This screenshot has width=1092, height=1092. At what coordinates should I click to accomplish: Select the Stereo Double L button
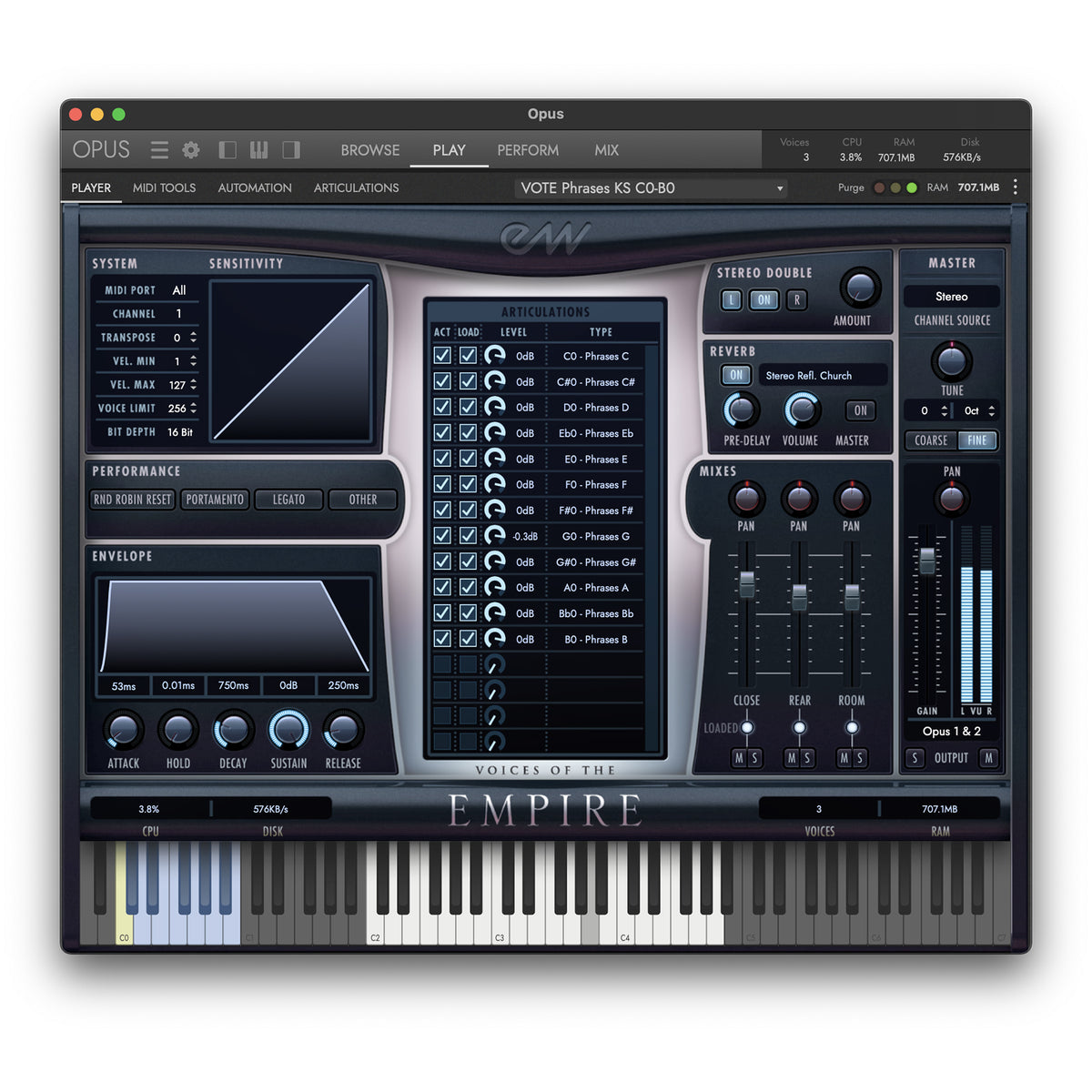[x=731, y=299]
